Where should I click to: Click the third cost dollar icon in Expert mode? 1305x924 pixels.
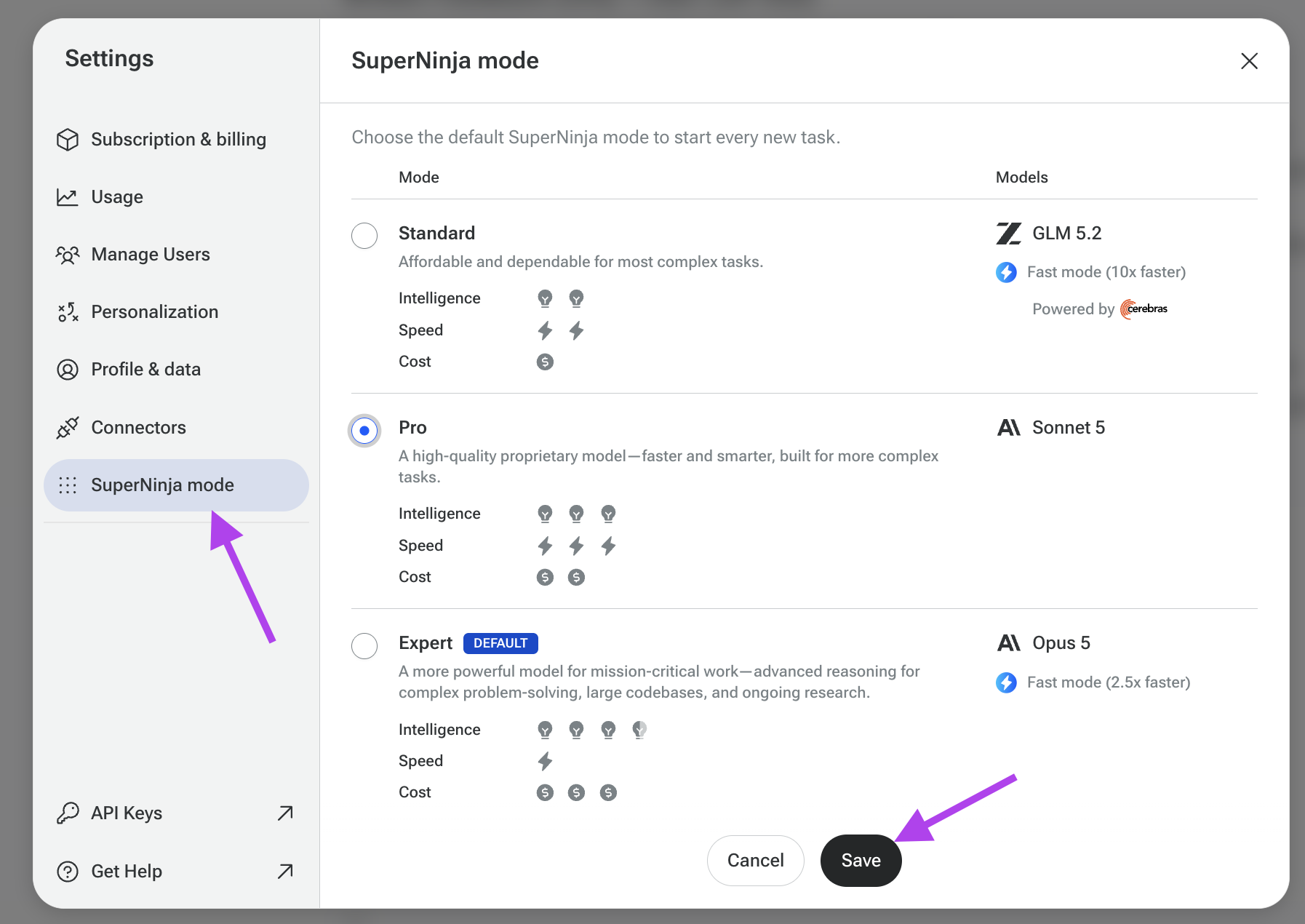click(x=608, y=792)
